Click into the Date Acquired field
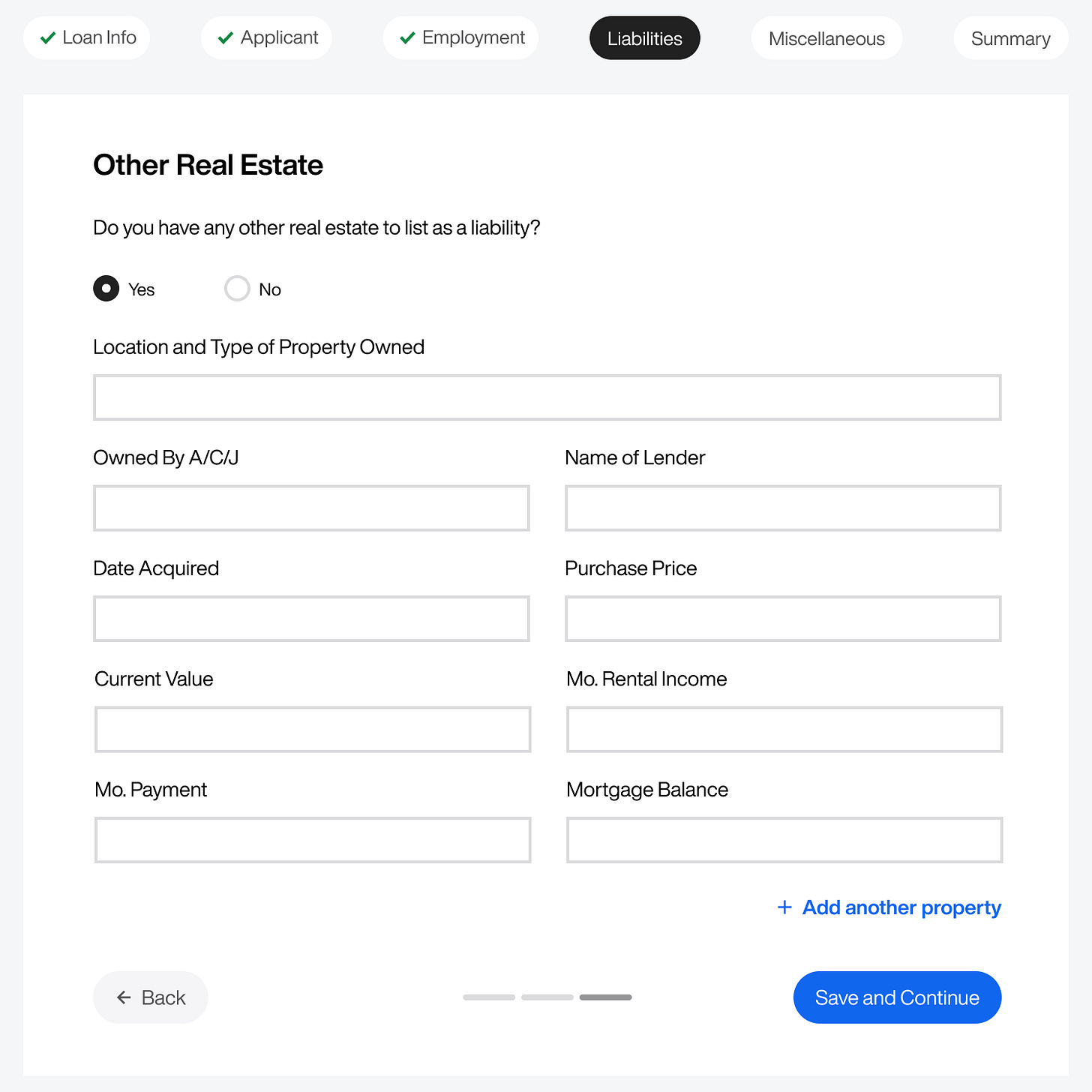Image resolution: width=1092 pixels, height=1092 pixels. (x=311, y=619)
